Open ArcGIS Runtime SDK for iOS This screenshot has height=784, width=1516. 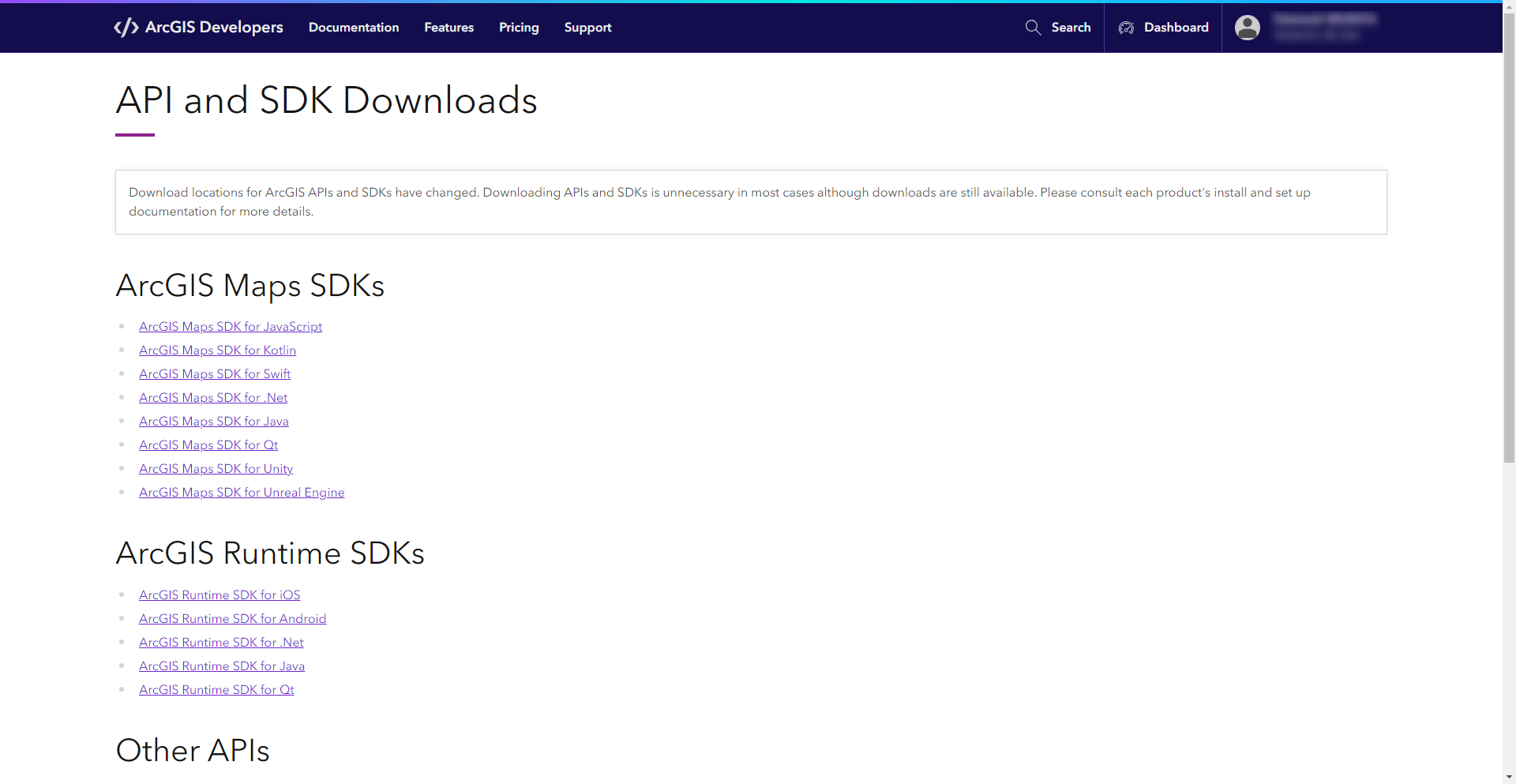(220, 595)
